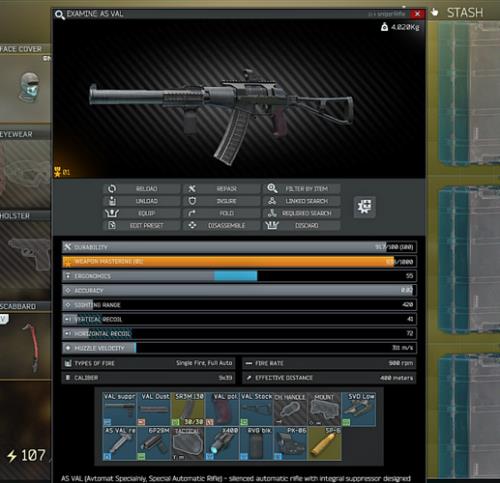Select the VAL suppressor mod slot
Screen dimensions: 500x483
click(x=119, y=409)
